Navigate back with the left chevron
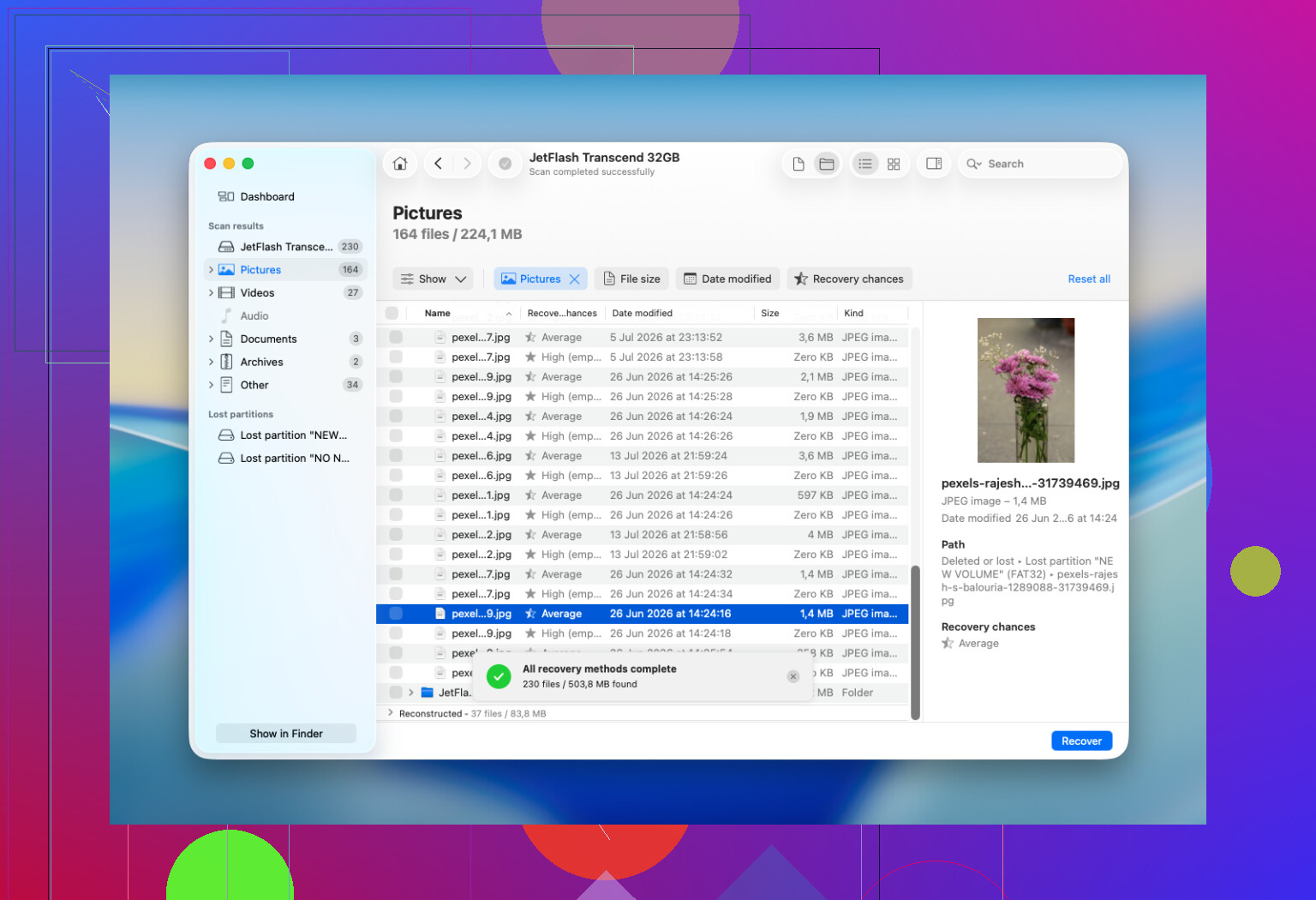The image size is (1316, 900). [x=439, y=164]
